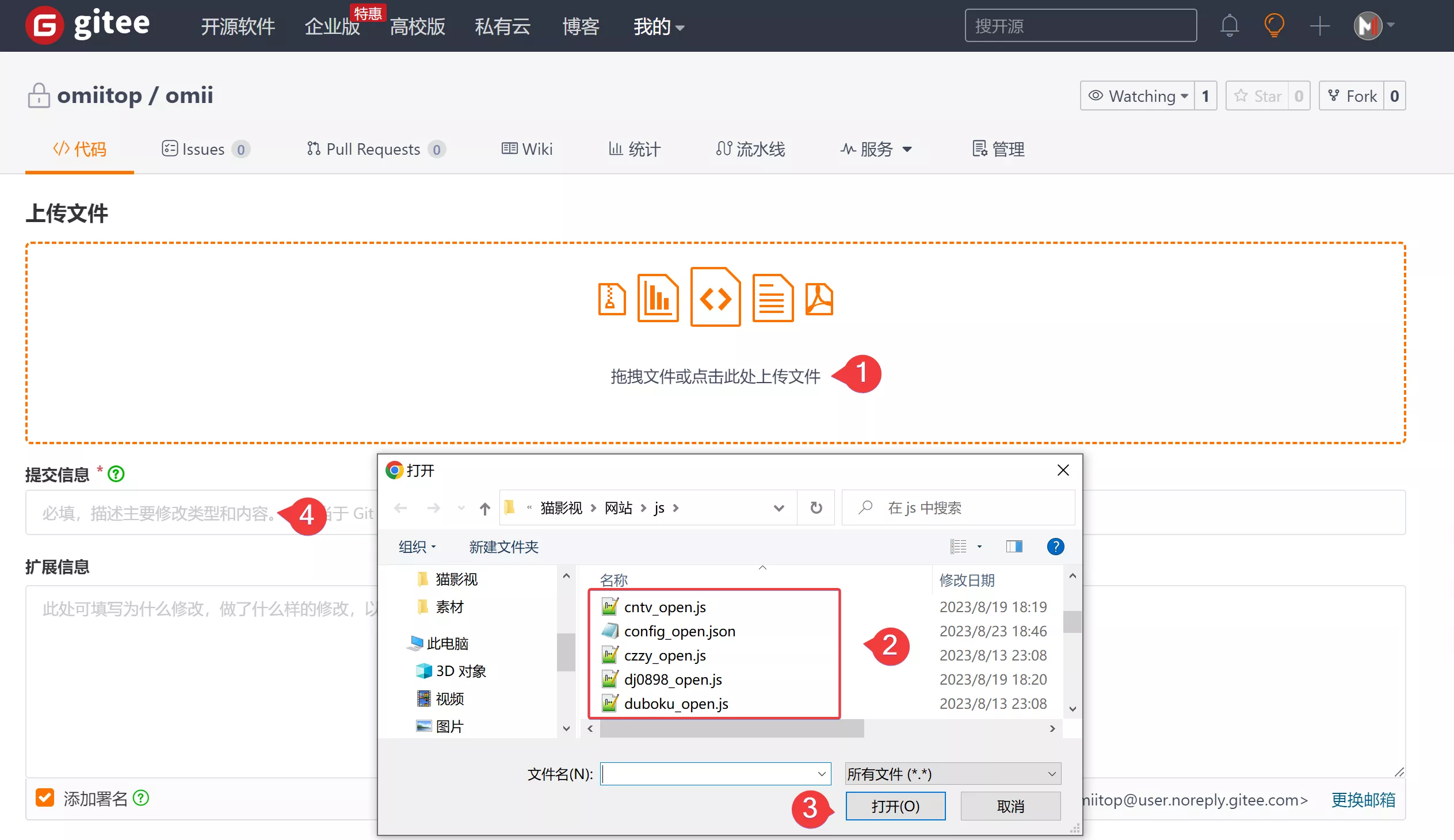Refresh the file list in the dialog
The width and height of the screenshot is (1454, 840).
(x=815, y=507)
